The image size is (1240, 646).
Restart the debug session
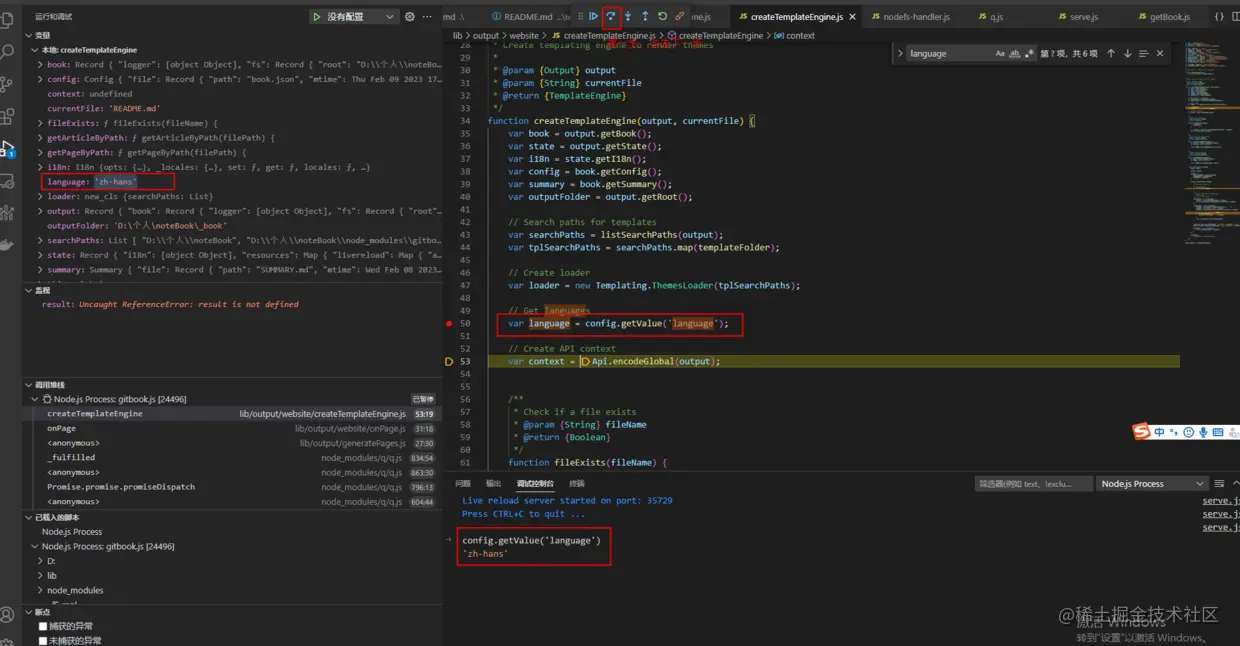662,16
